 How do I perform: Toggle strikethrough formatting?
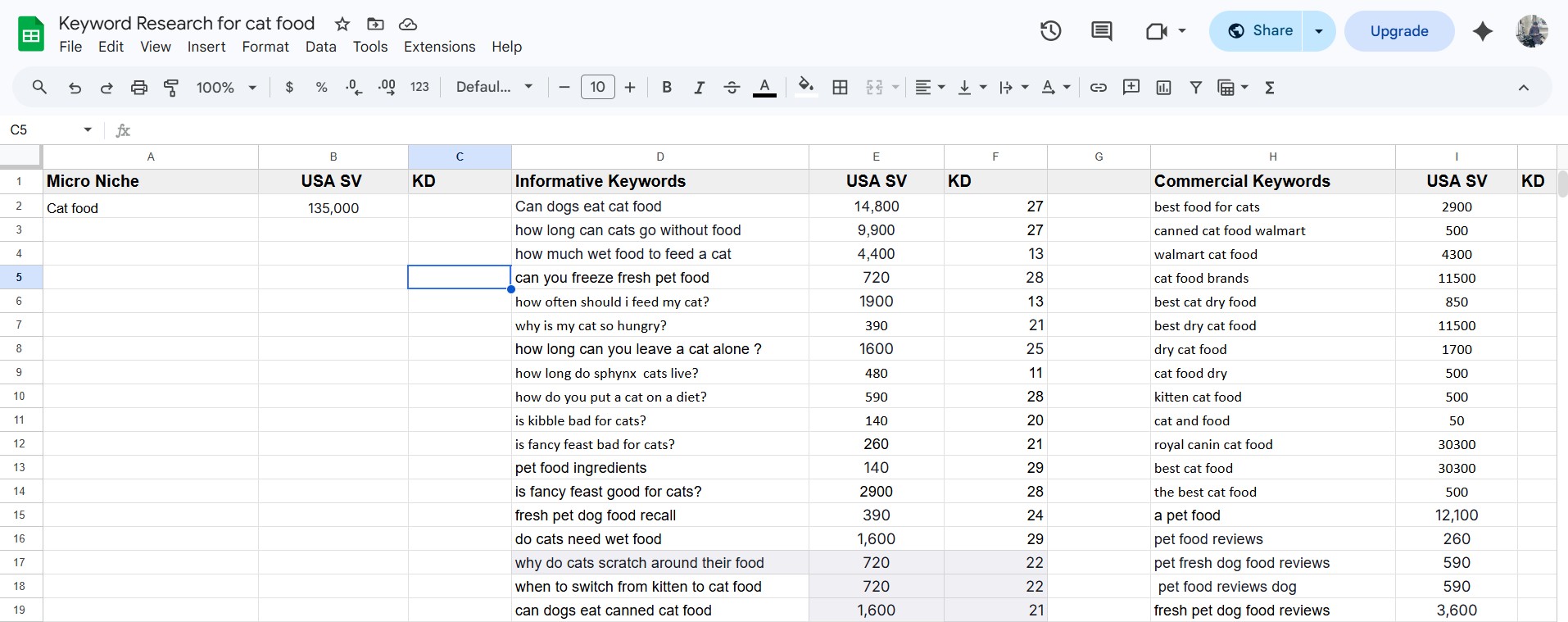pos(732,87)
